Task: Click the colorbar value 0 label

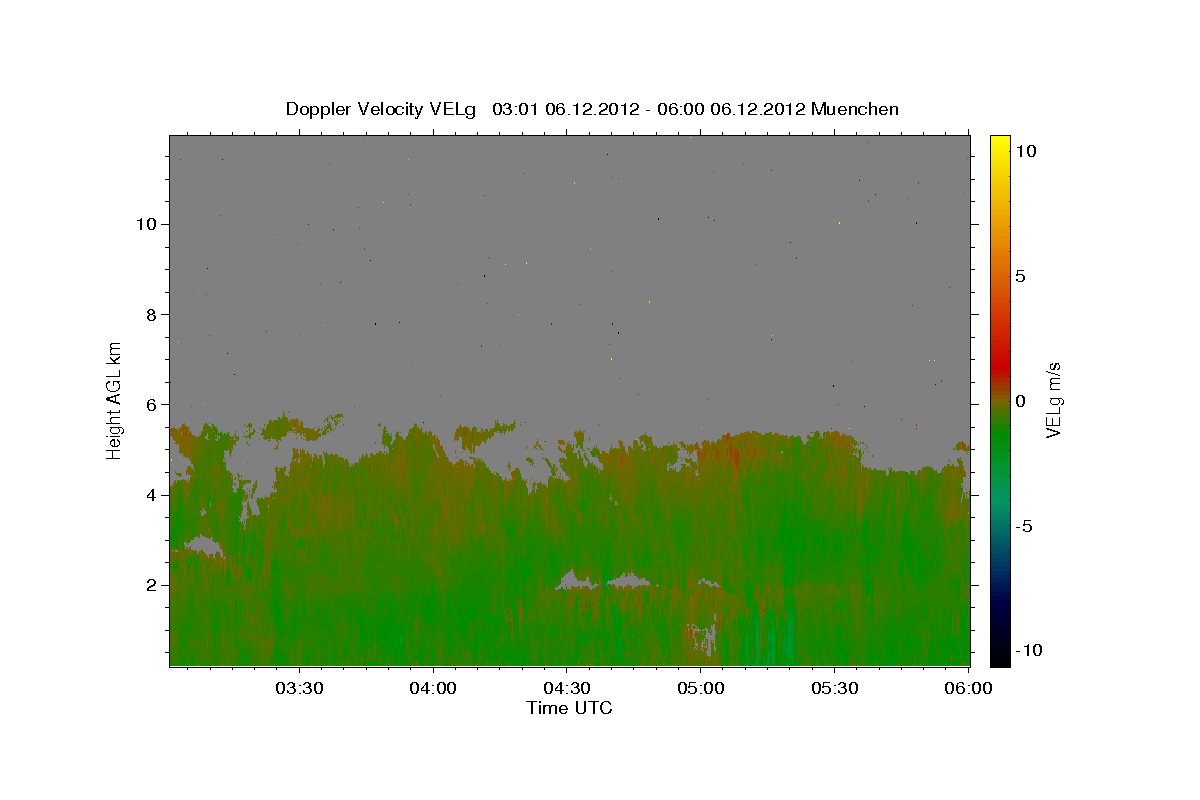Action: click(1020, 401)
